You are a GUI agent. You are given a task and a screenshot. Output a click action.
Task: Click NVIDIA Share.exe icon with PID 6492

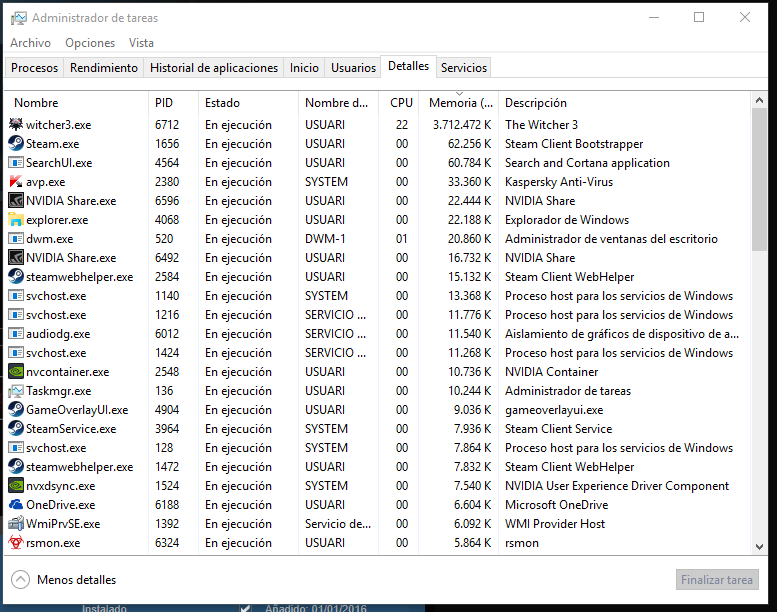point(16,257)
